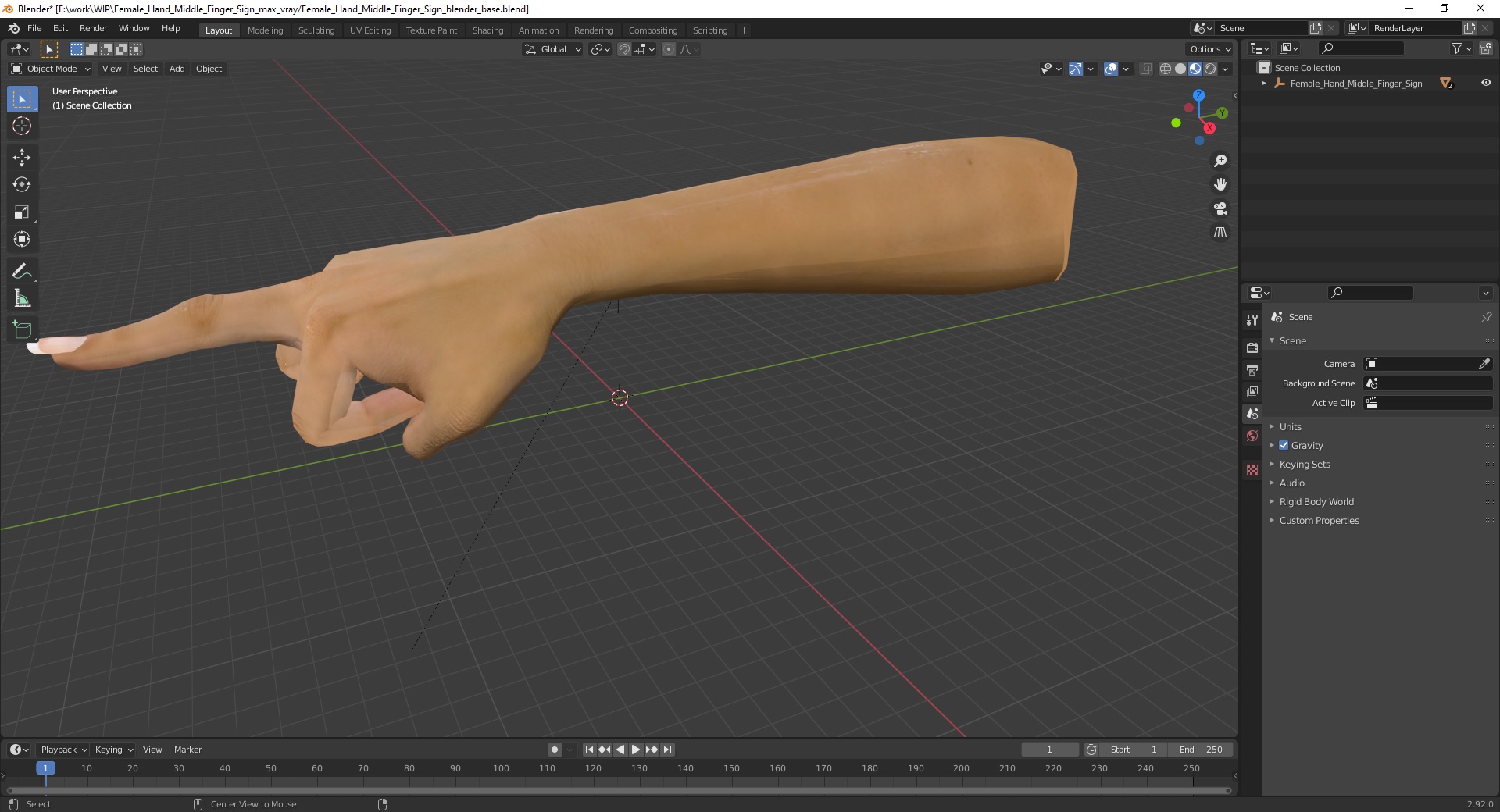The width and height of the screenshot is (1500, 812).
Task: Open the viewport Object menu
Action: click(209, 69)
